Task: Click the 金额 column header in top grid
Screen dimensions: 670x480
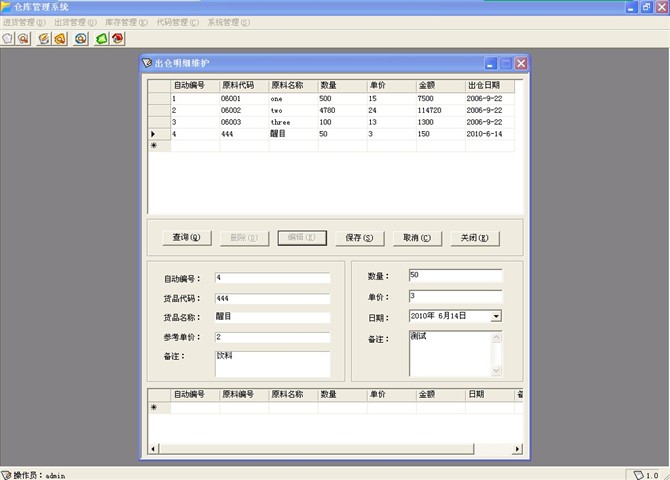Action: tap(441, 85)
